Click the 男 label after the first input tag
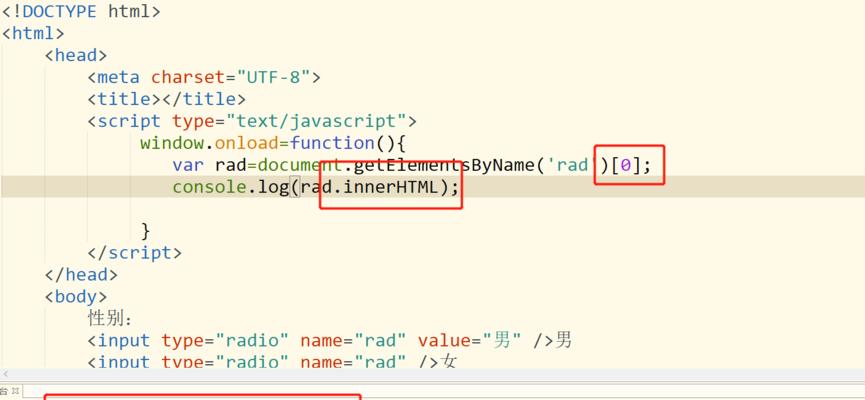This screenshot has height=400, width=865. 563,340
